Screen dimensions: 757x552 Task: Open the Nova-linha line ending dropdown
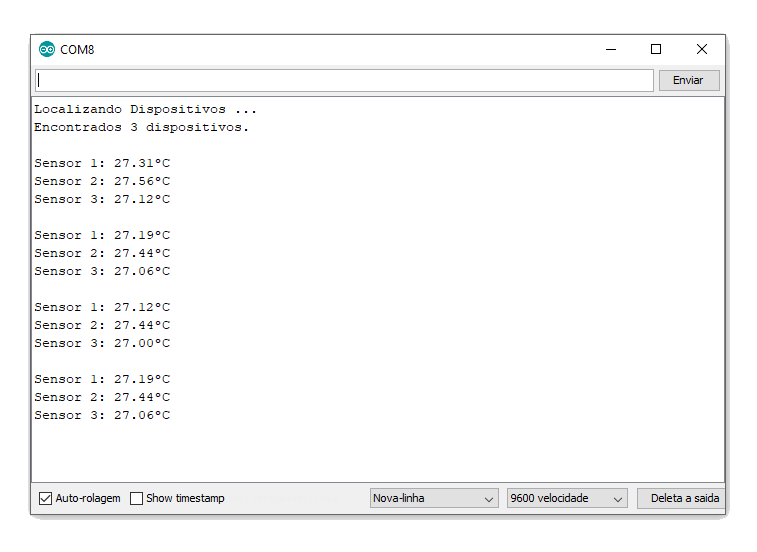(434, 498)
